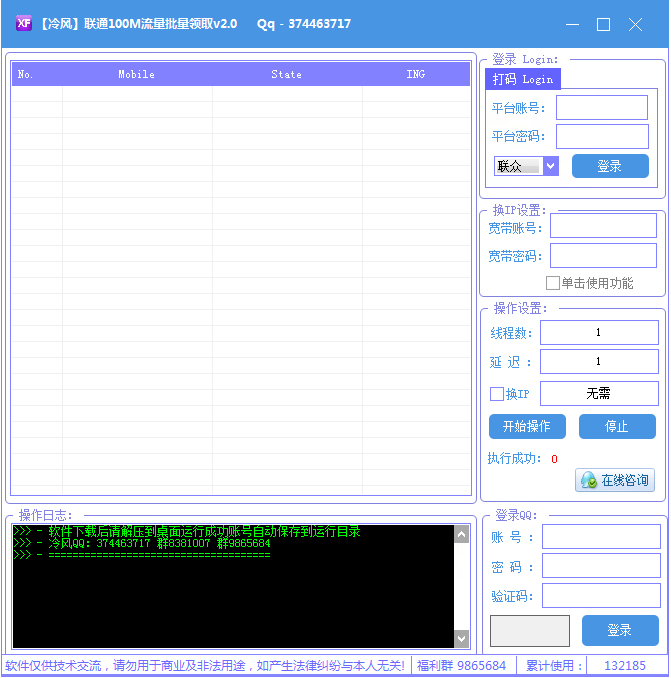Click the 登录 button in 登录QQ panel
The height and width of the screenshot is (678, 671).
click(620, 630)
